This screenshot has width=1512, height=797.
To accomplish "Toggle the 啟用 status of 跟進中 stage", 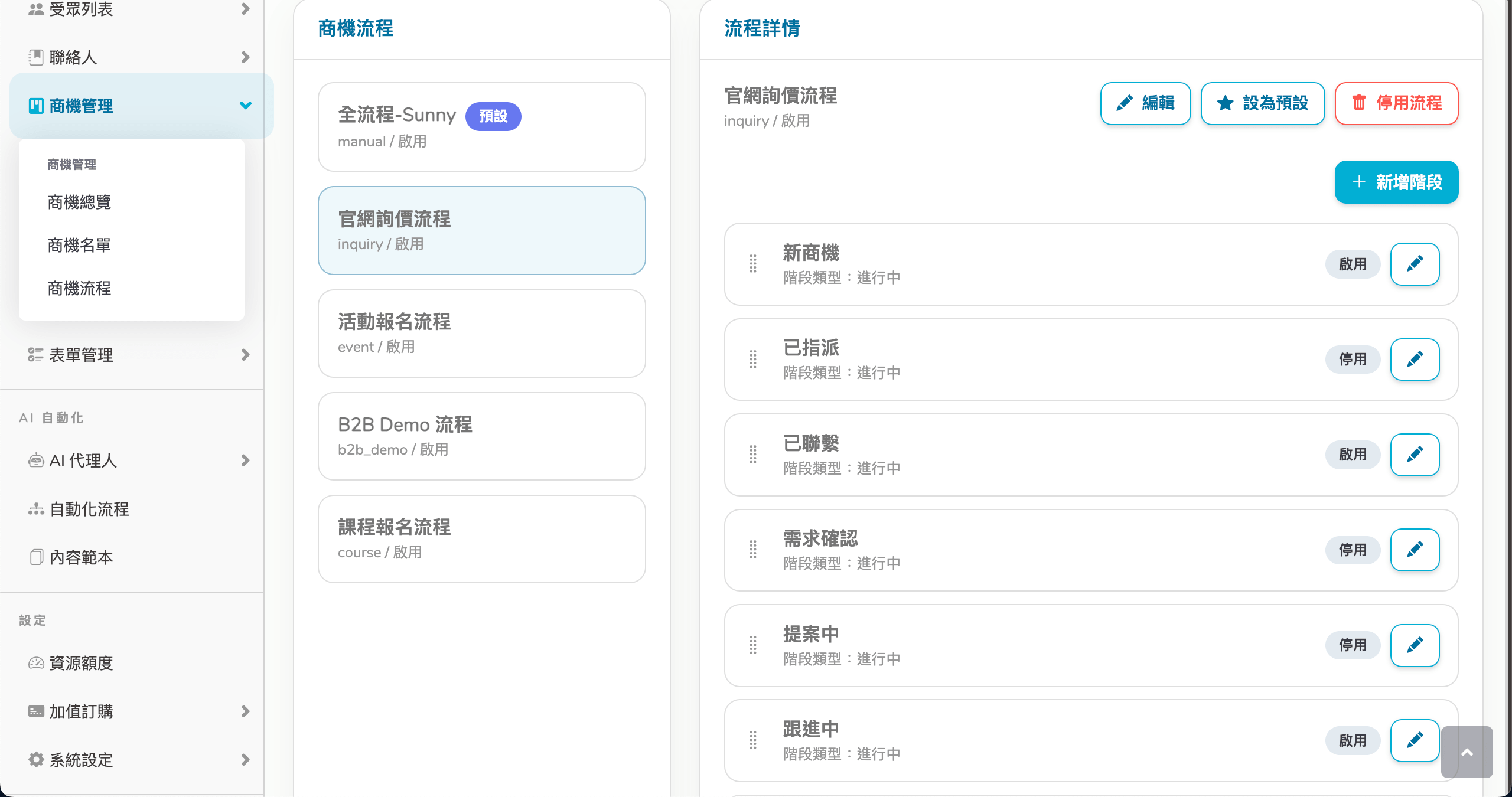I will (x=1353, y=740).
